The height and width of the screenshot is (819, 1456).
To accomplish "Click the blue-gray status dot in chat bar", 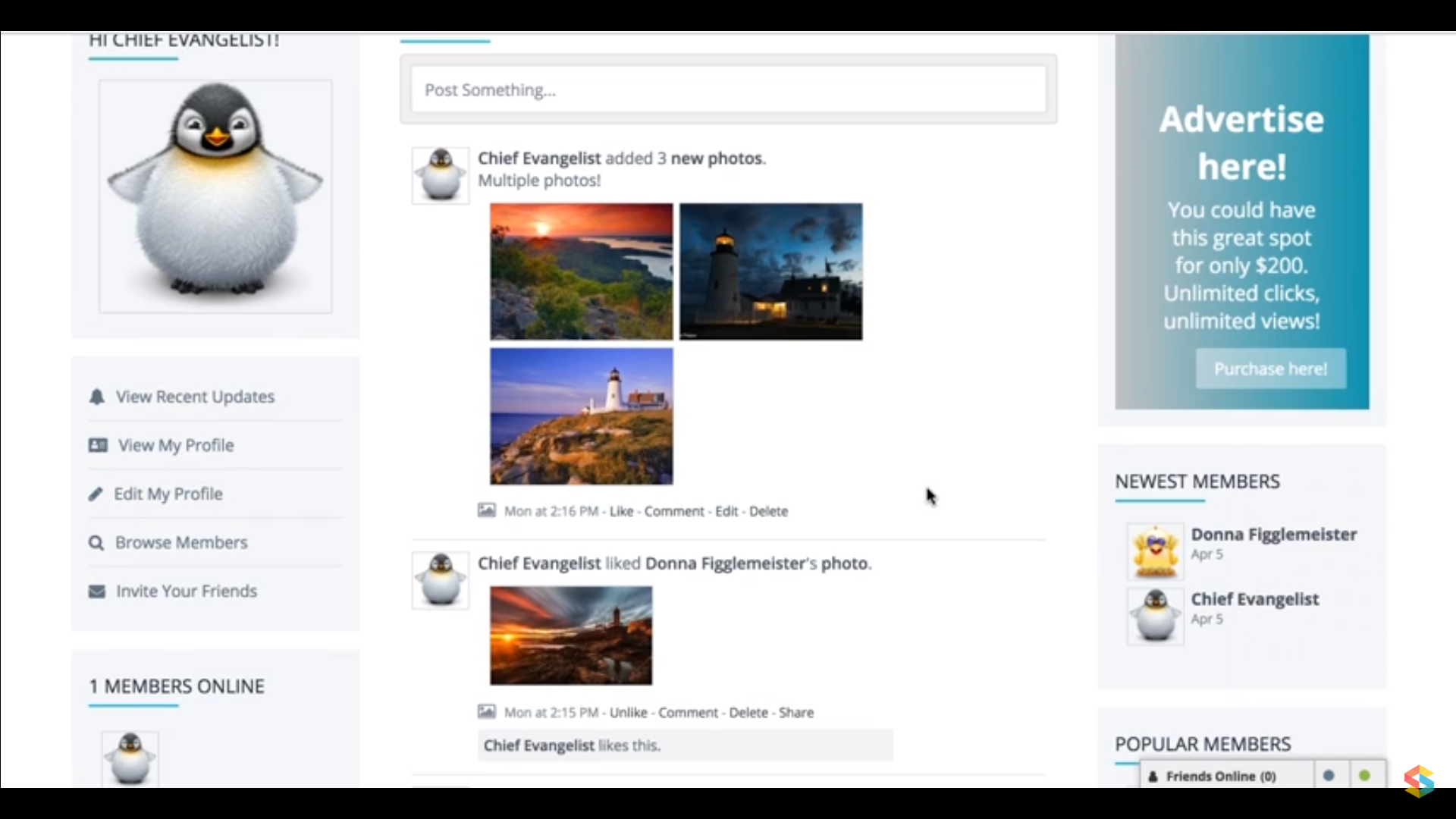I will pos(1329,776).
